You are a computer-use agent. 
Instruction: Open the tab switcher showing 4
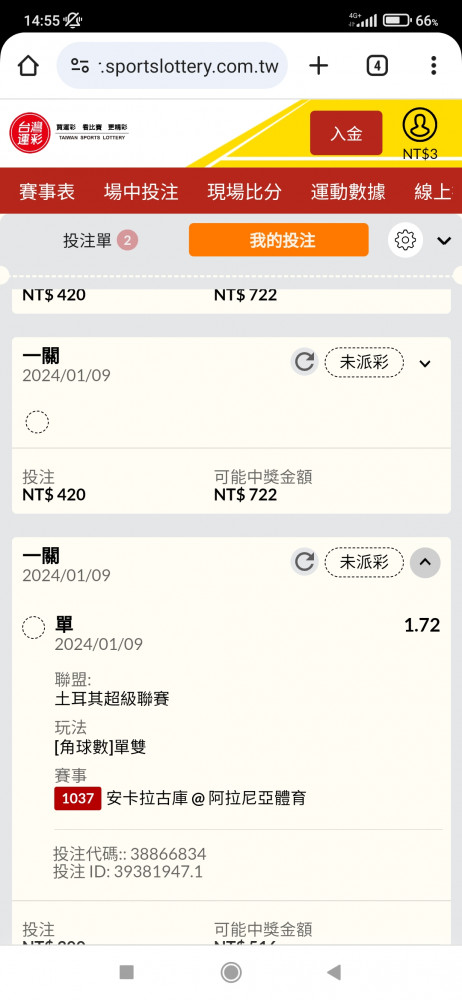coord(377,66)
